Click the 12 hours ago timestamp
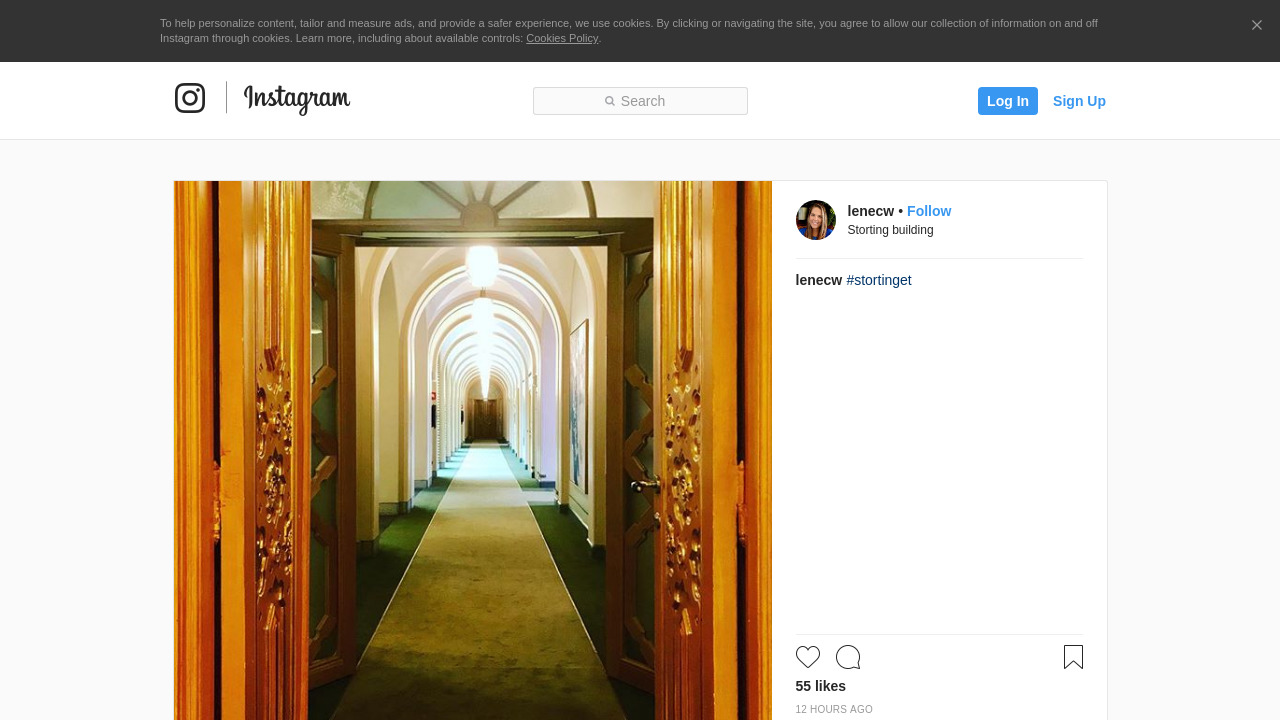Image resolution: width=1280 pixels, height=720 pixels. 834,710
